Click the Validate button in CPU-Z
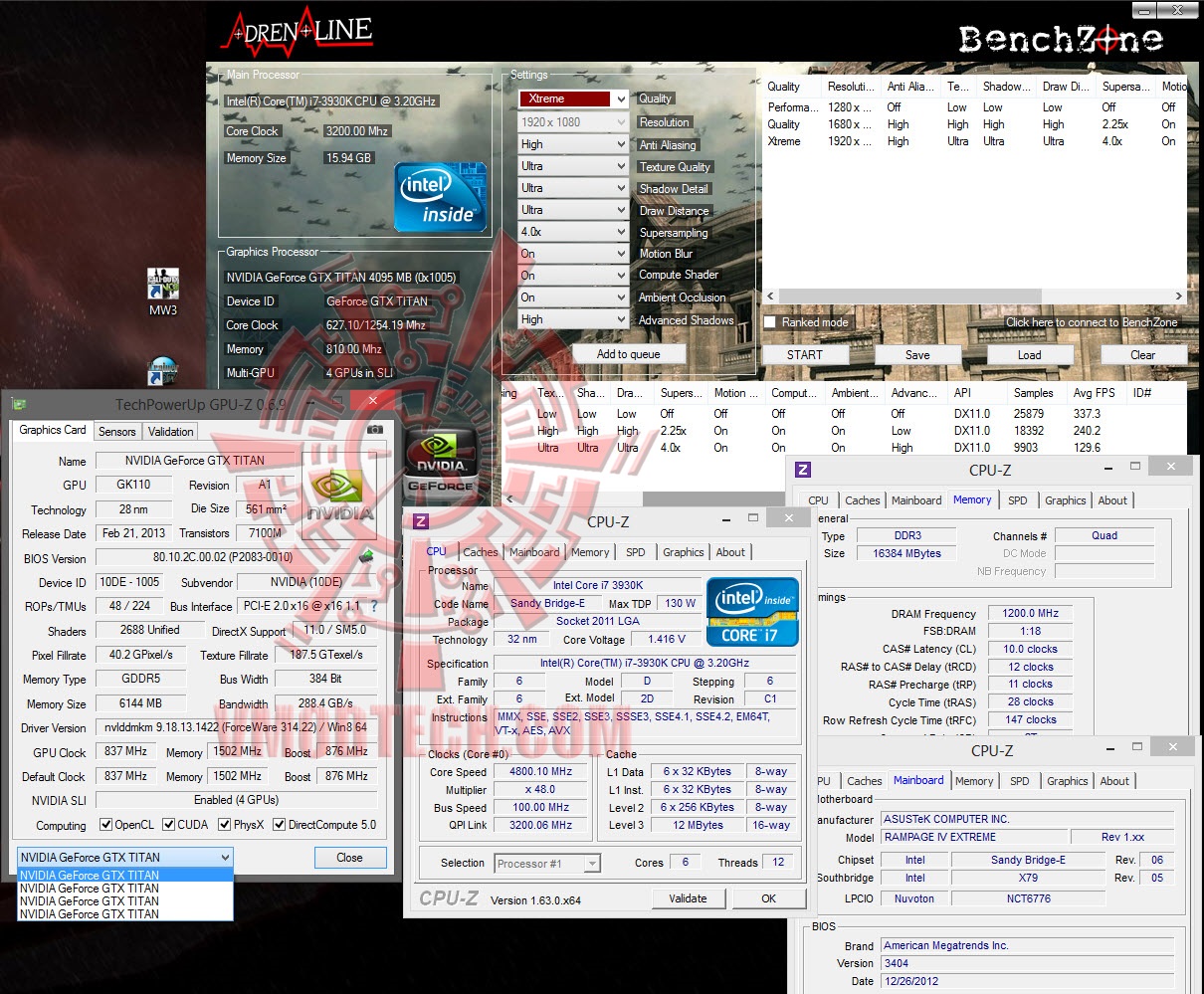 688,898
